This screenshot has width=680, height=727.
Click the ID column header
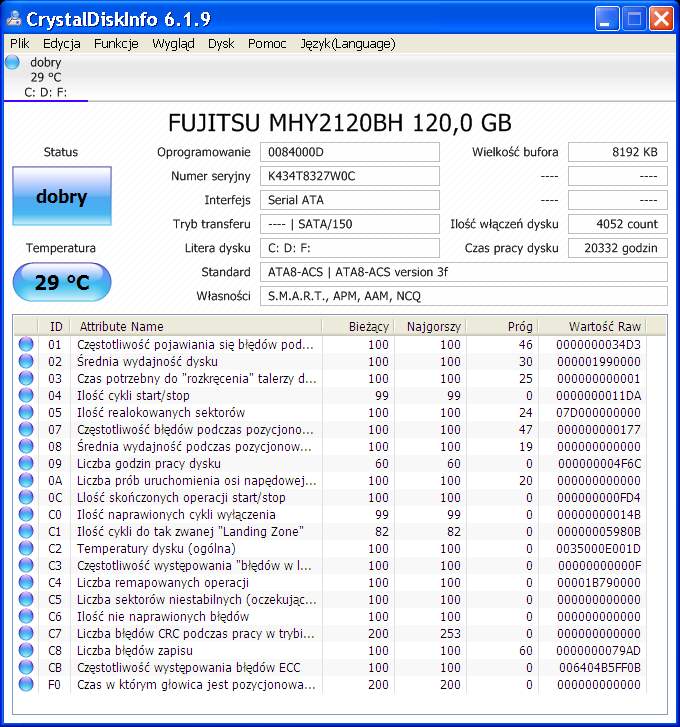click(x=55, y=326)
